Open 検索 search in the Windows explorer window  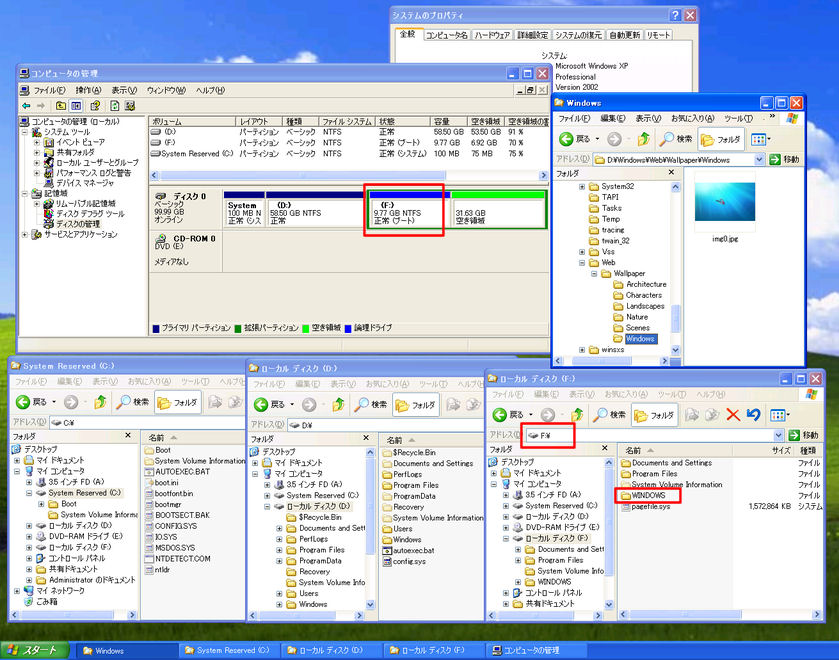tap(676, 139)
